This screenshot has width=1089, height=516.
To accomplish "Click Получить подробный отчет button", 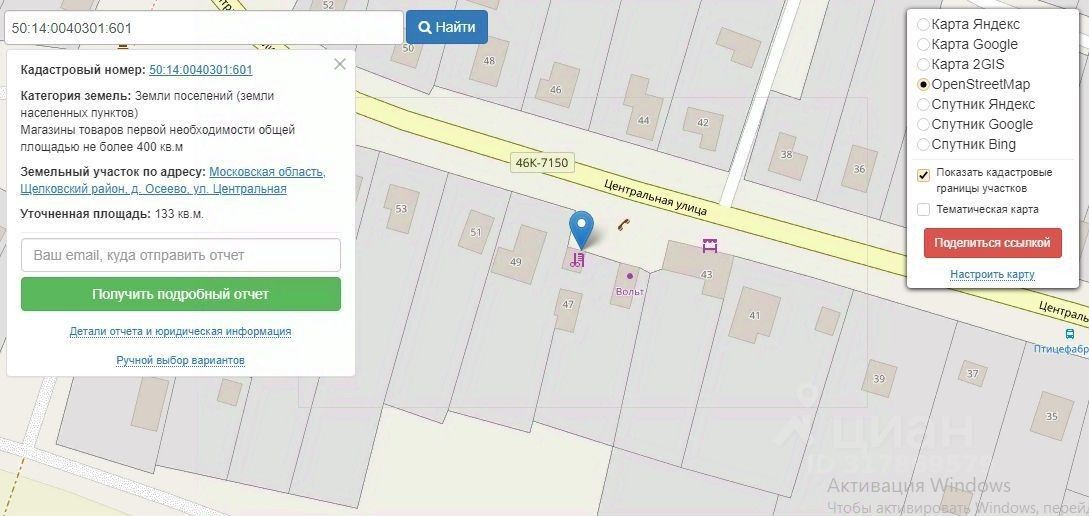I will coord(181,294).
